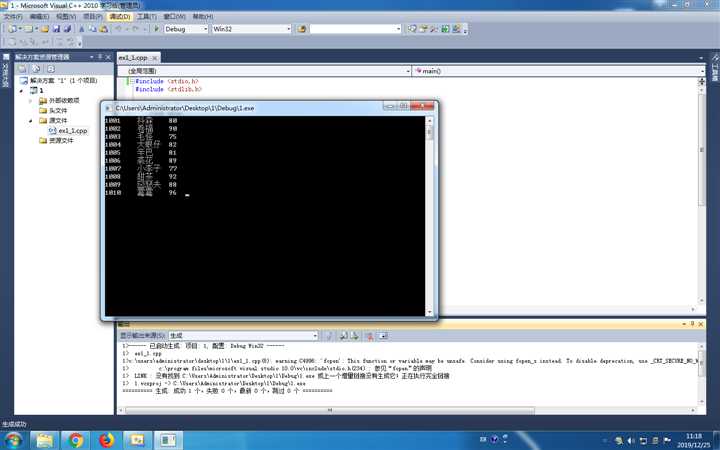Open the 编辑(E) menu
The image size is (720, 450).
coord(39,17)
